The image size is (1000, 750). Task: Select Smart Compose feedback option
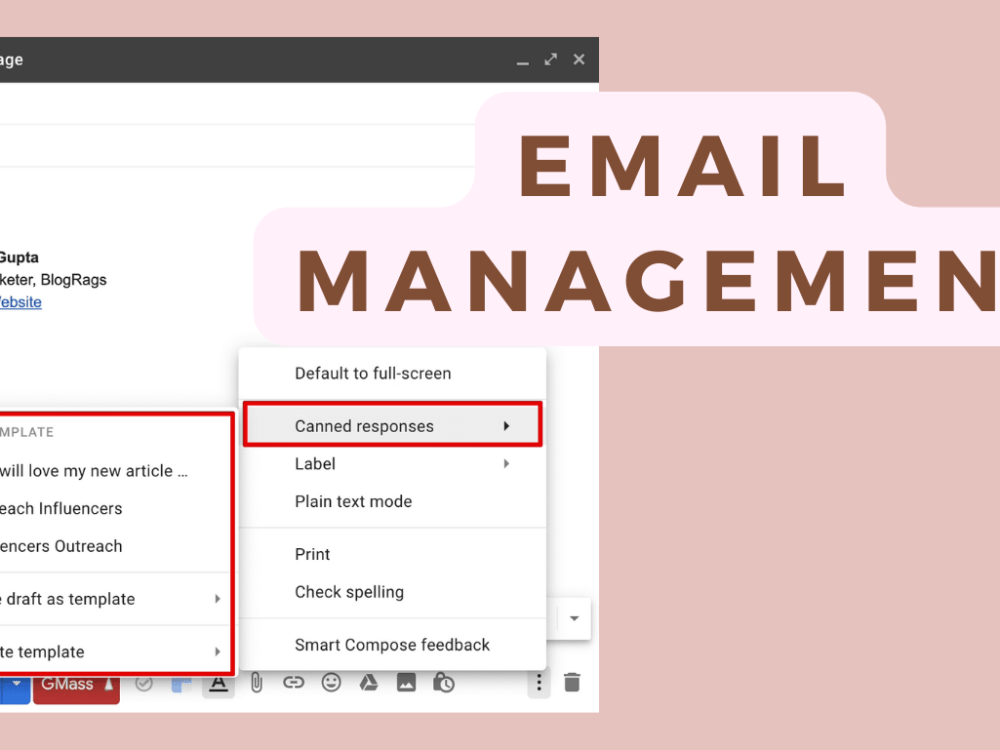(x=393, y=645)
